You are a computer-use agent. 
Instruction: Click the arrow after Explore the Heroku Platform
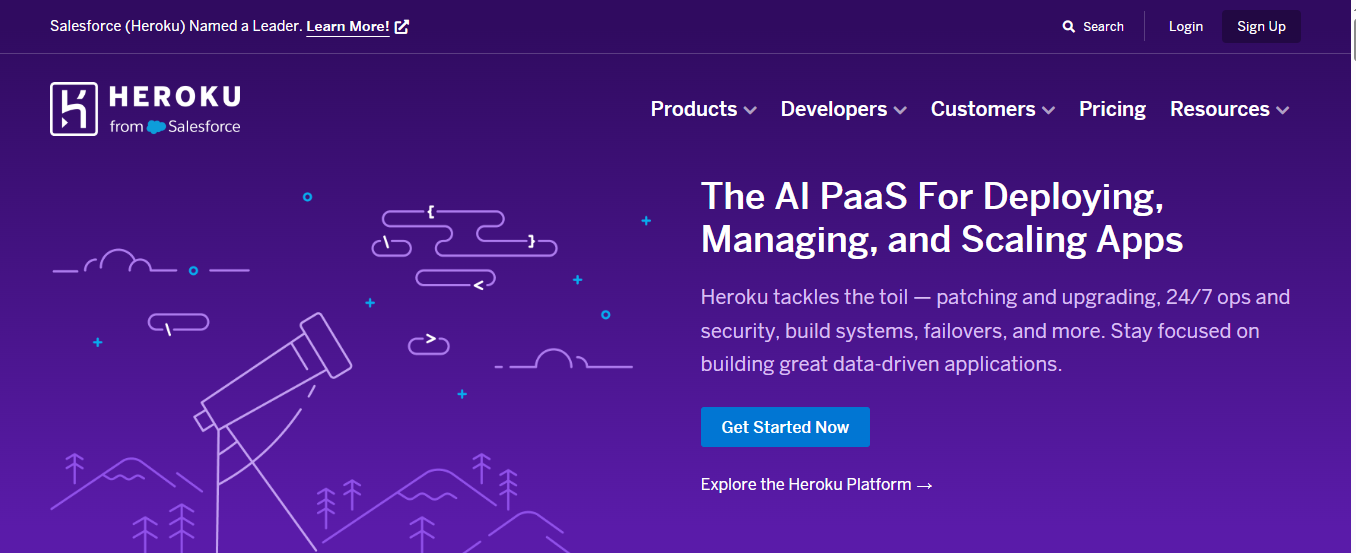tap(924, 485)
